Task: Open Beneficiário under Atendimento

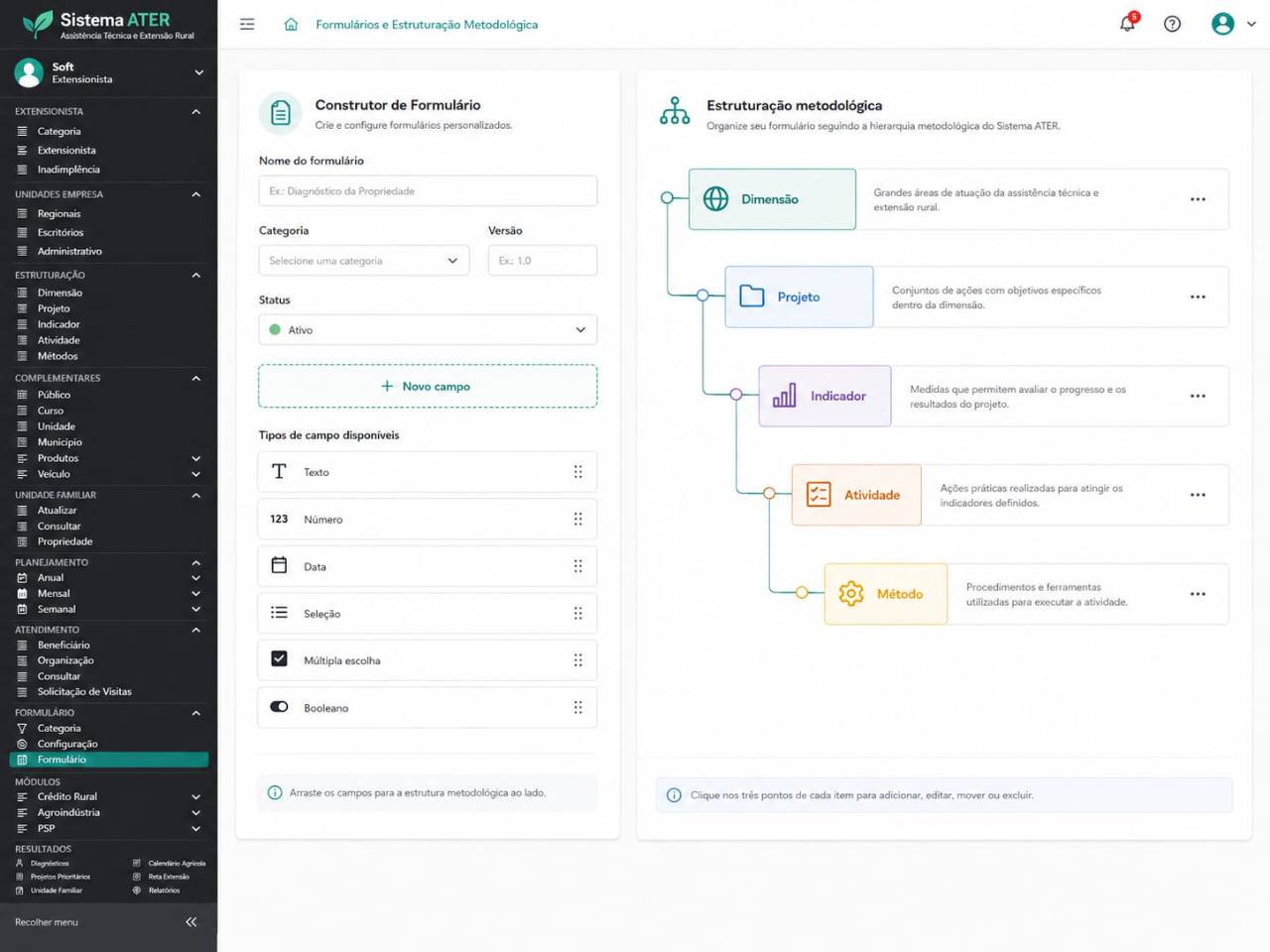Action: 63,645
